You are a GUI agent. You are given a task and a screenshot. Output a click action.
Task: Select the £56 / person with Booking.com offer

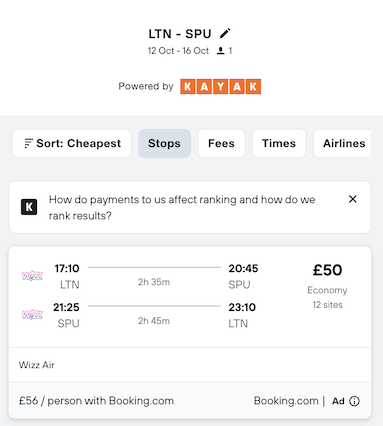coord(96,401)
